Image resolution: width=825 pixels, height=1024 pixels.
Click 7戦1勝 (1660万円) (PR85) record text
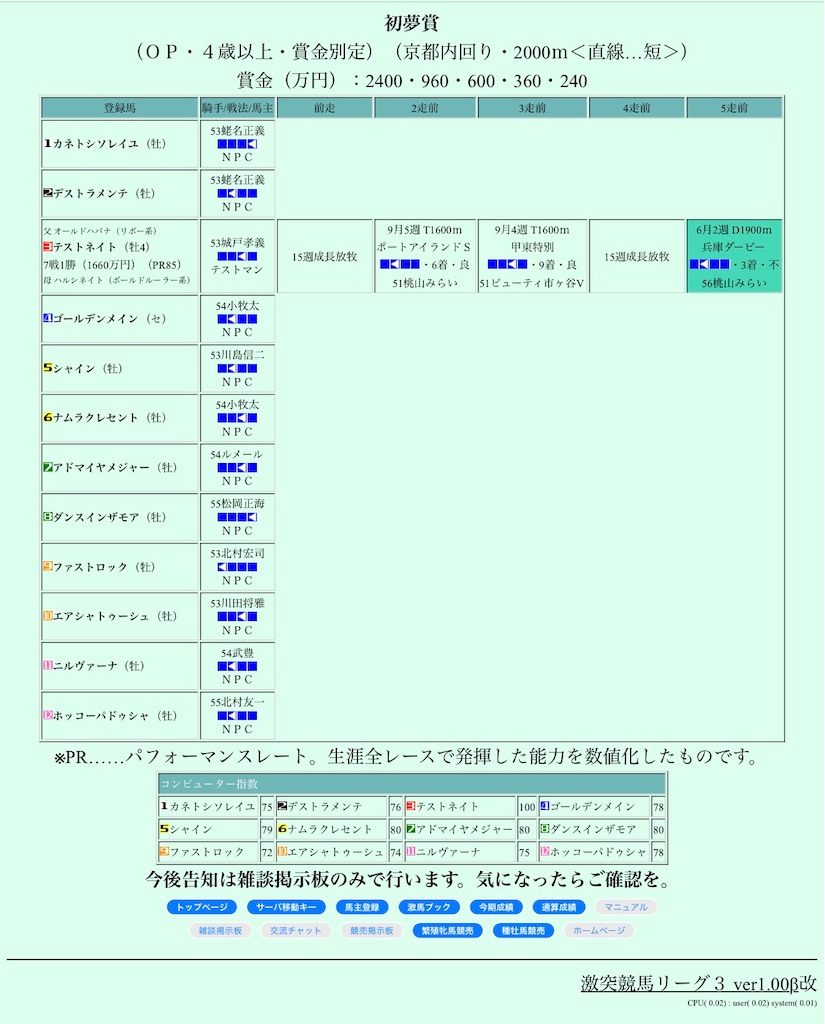(x=112, y=264)
